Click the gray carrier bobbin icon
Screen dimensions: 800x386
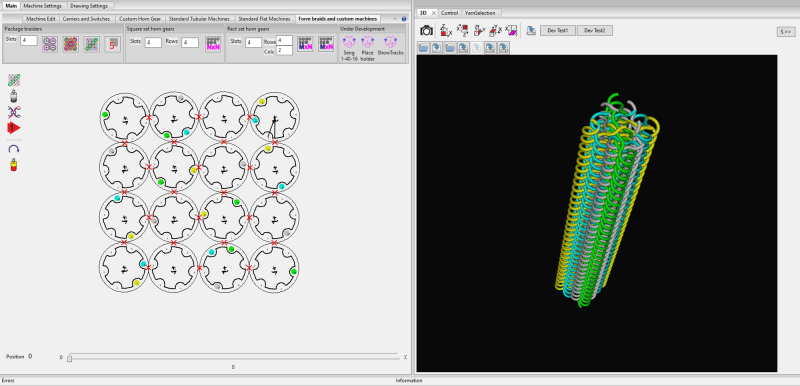click(x=14, y=96)
